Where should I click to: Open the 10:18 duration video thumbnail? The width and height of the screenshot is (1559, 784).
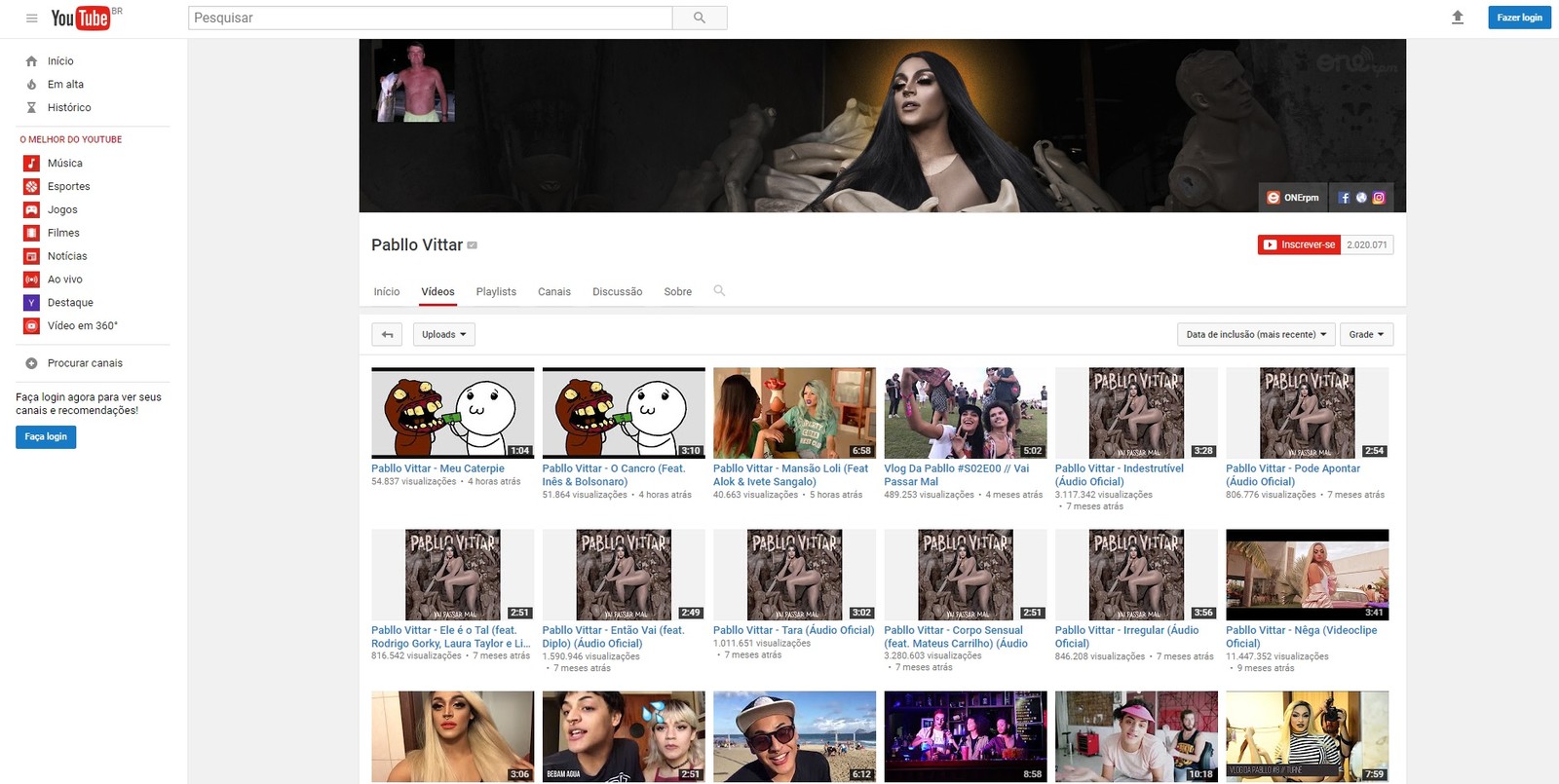pos(1136,736)
